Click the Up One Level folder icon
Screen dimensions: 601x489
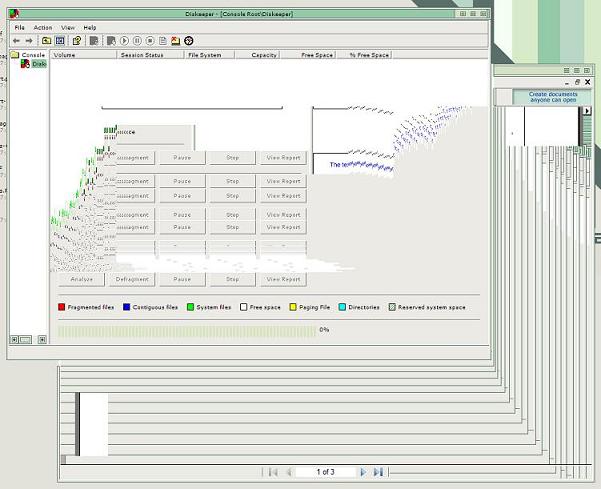pos(46,41)
